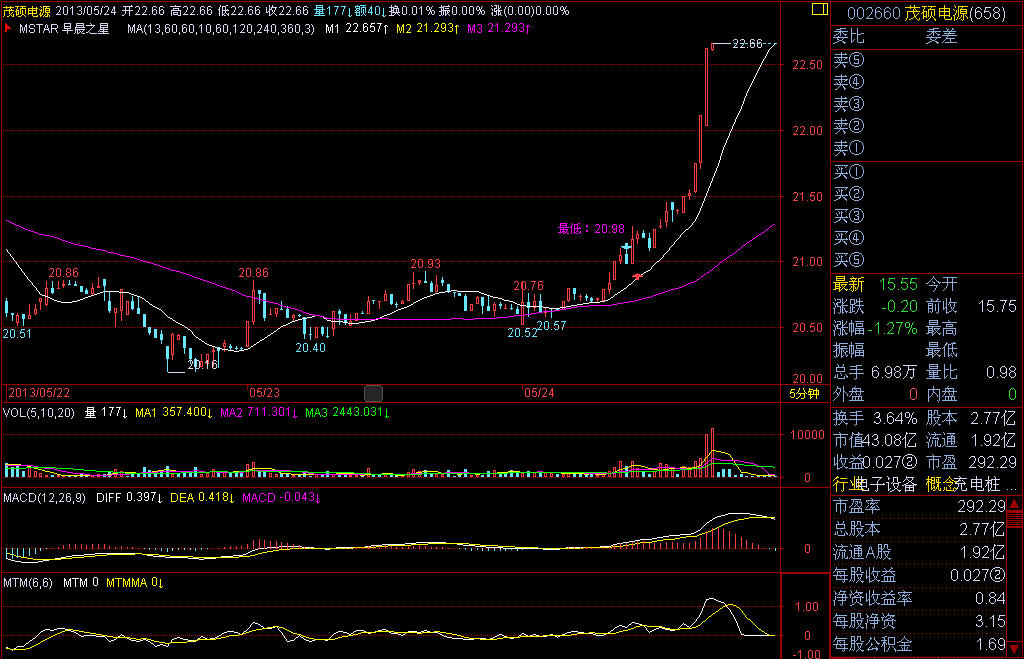Select the MACD(12,26,9) indicator label
1024x659 pixels.
(x=46, y=497)
